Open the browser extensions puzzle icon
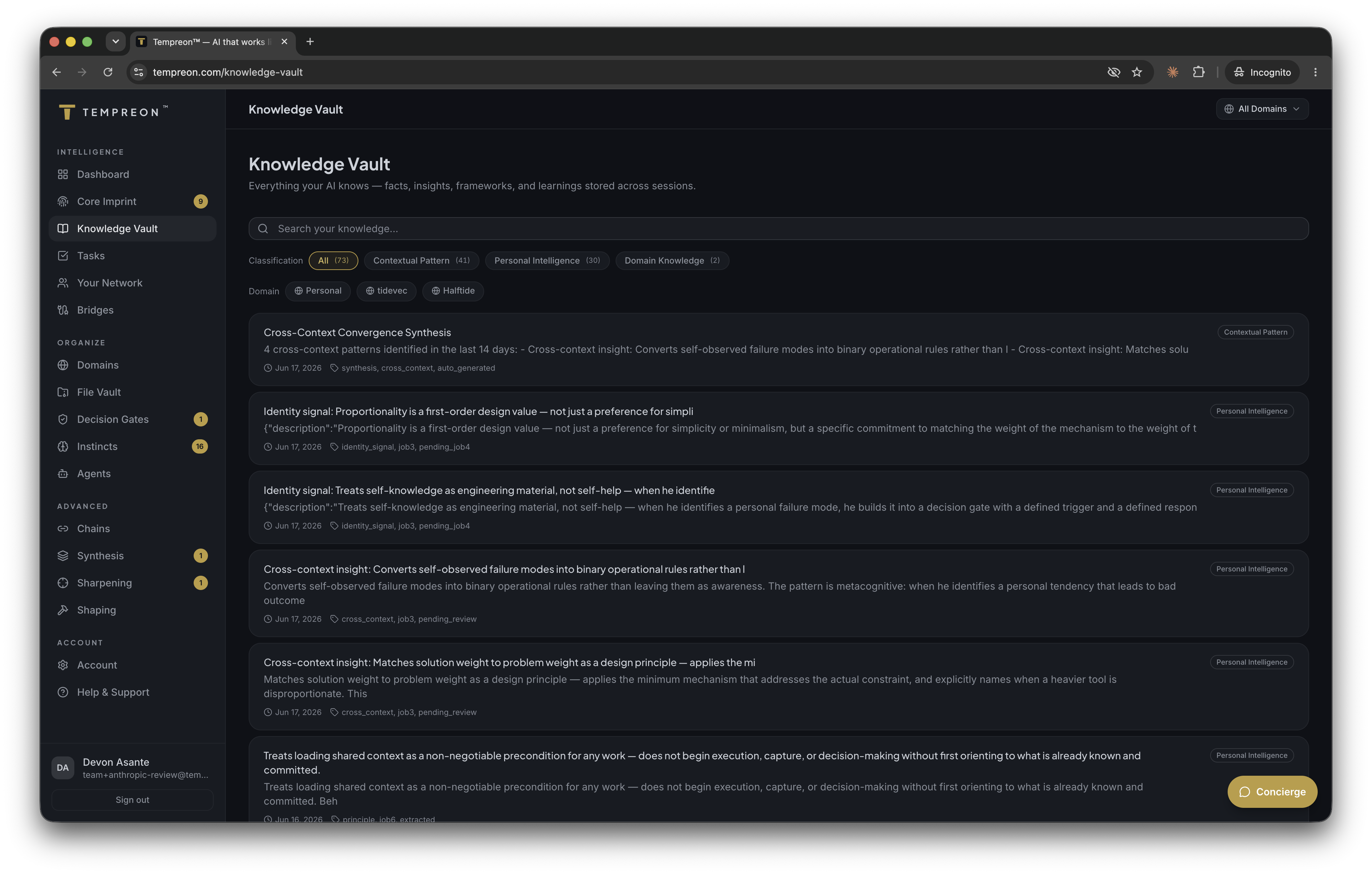 point(1198,72)
